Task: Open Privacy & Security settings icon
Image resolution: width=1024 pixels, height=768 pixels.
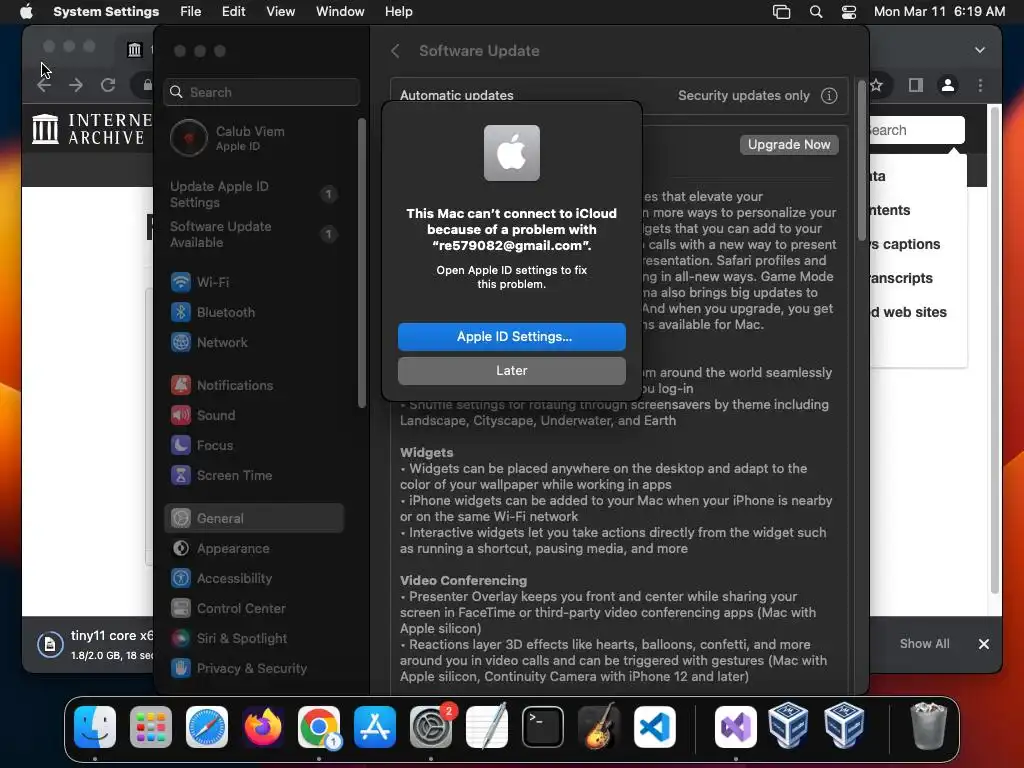Action: tap(181, 669)
